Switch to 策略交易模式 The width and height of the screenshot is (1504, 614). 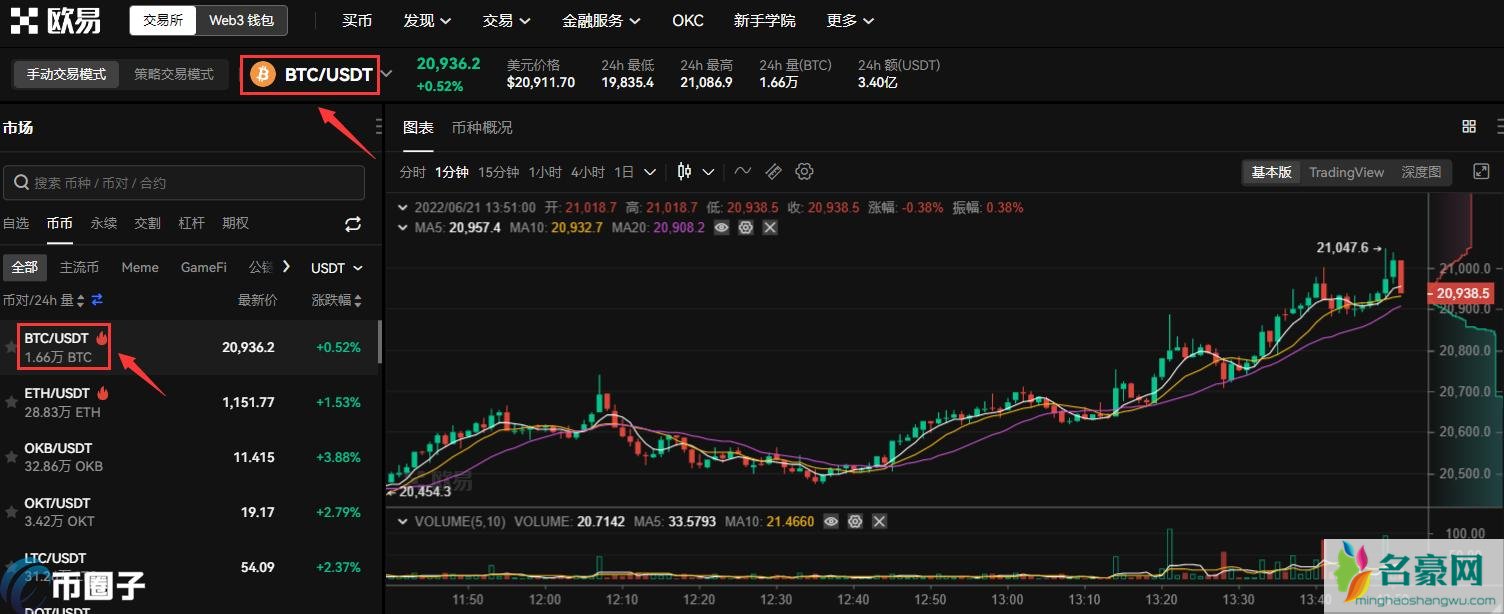click(x=174, y=74)
